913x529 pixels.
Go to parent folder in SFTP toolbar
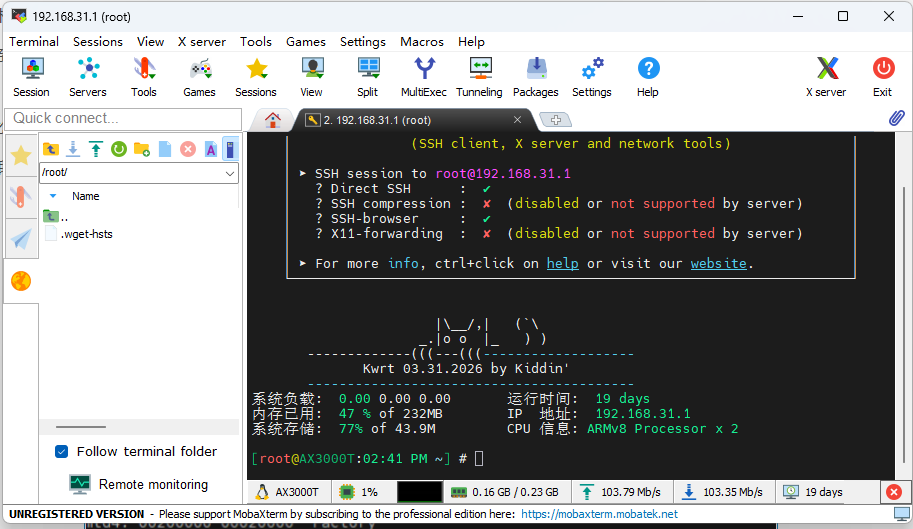coord(51,150)
